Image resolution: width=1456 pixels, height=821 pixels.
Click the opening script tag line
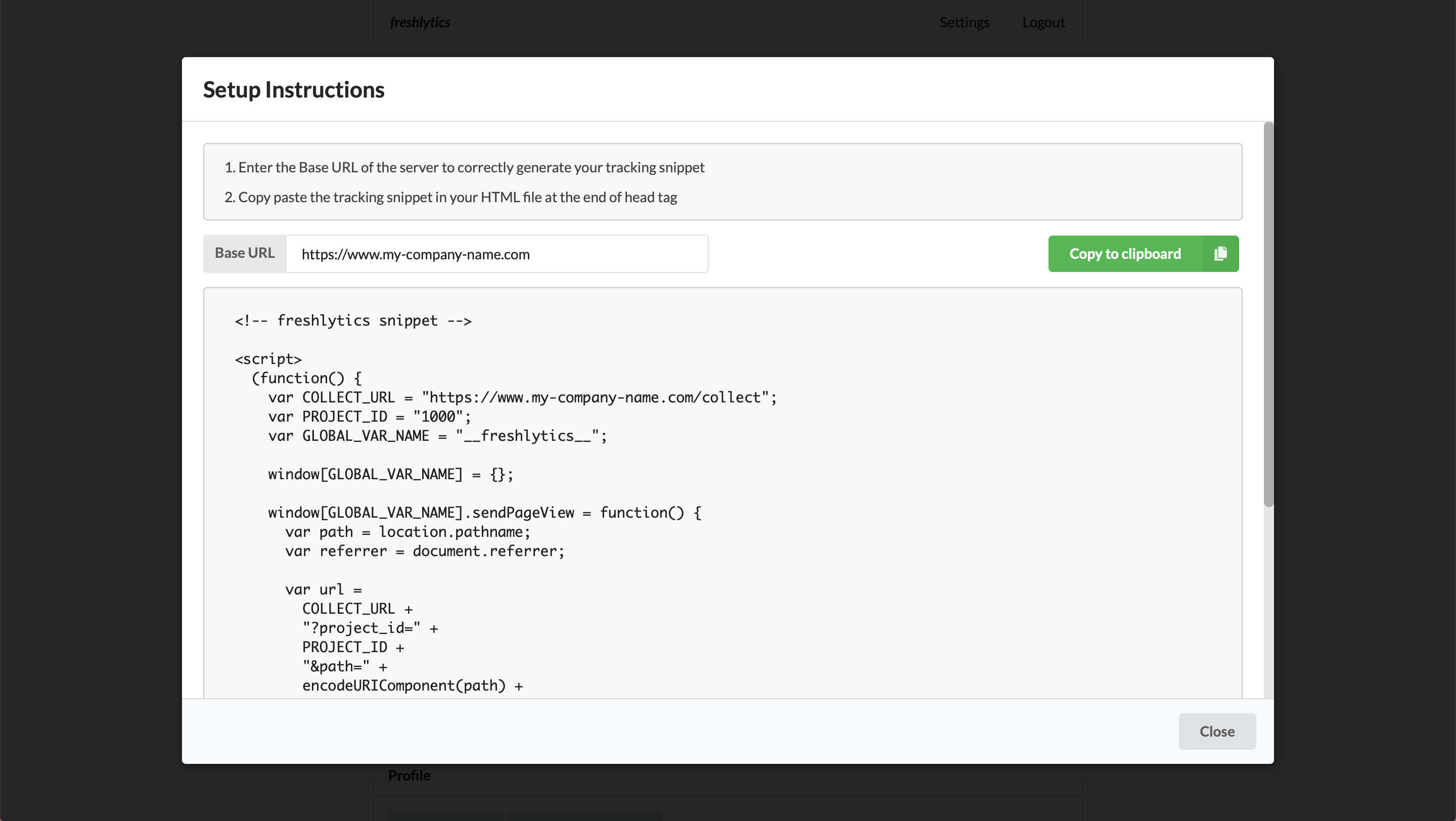268,359
